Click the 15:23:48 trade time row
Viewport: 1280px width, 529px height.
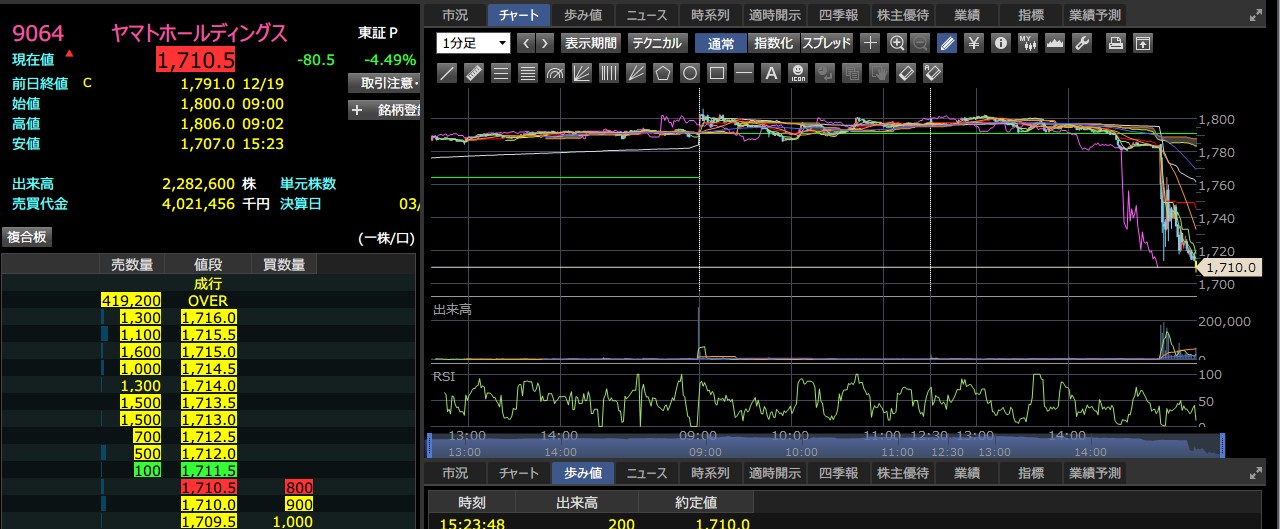pyautogui.click(x=473, y=523)
